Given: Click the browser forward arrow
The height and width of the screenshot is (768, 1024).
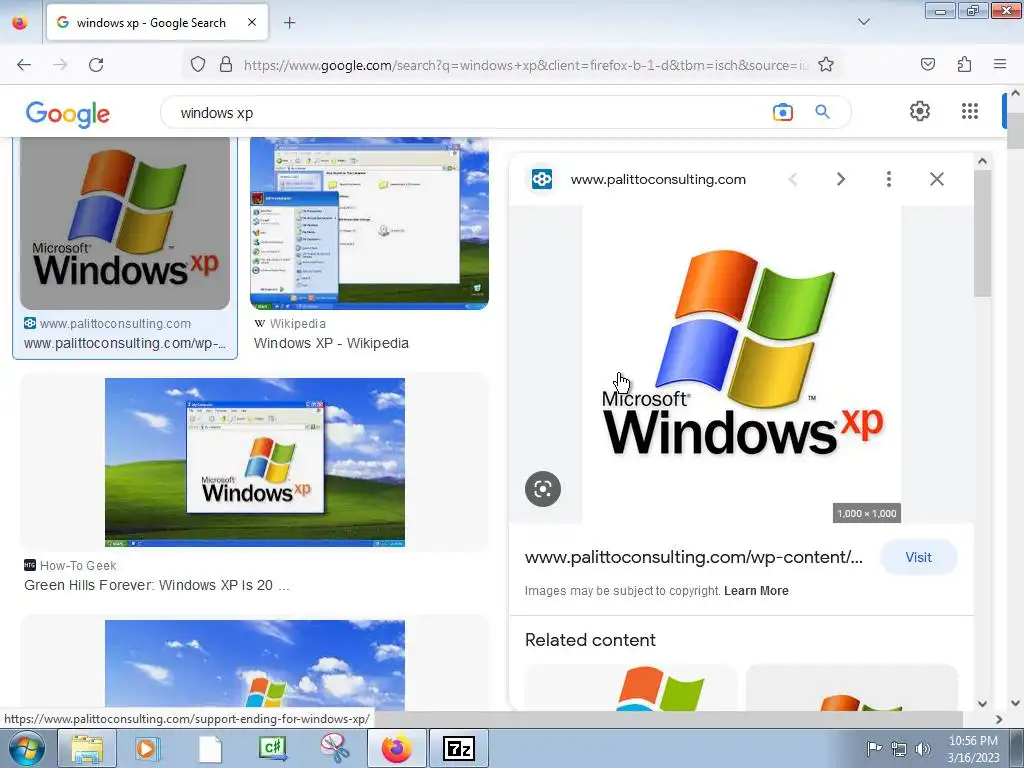Looking at the screenshot, I should pyautogui.click(x=60, y=65).
